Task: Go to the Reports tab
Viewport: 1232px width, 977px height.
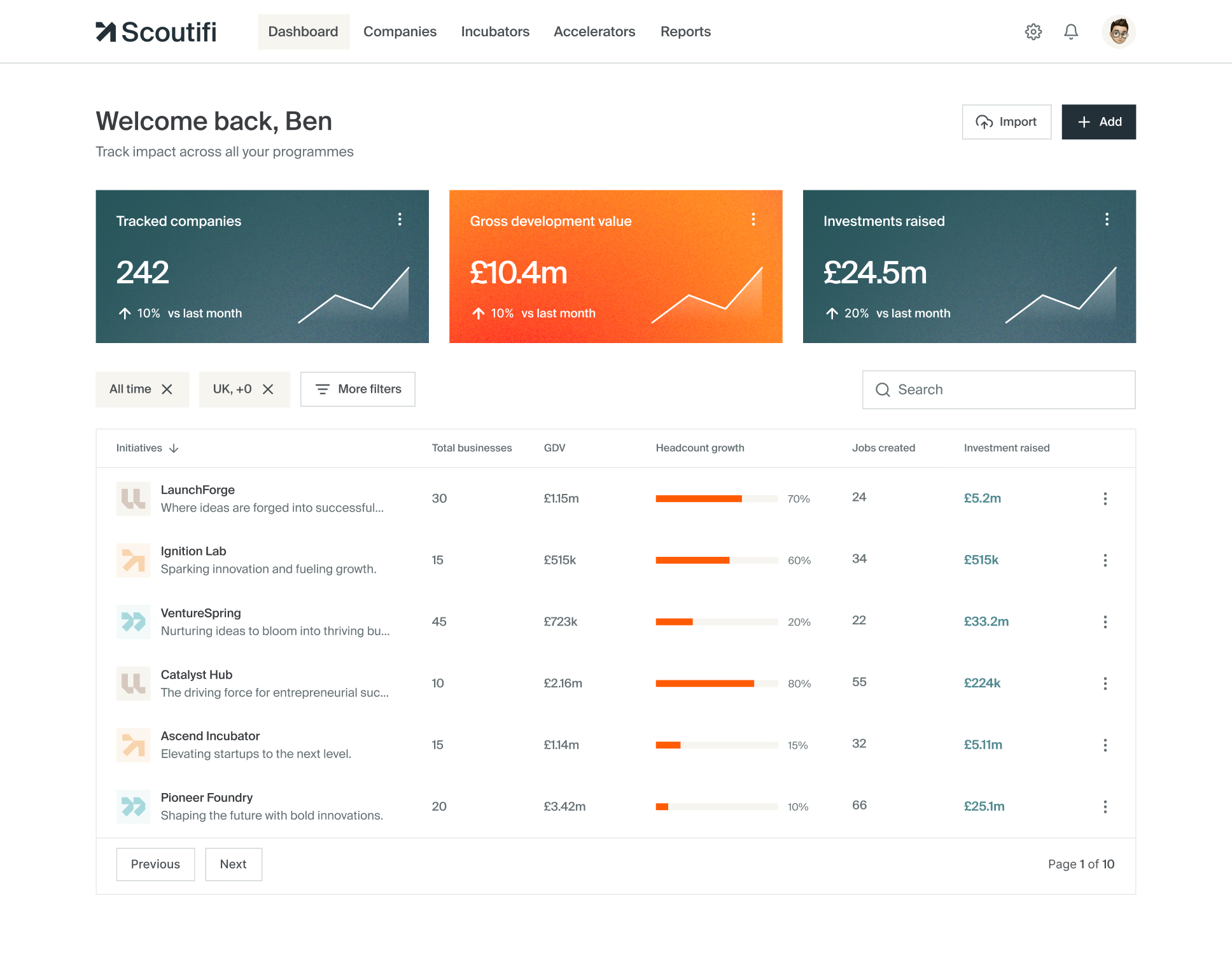Action: 685,32
